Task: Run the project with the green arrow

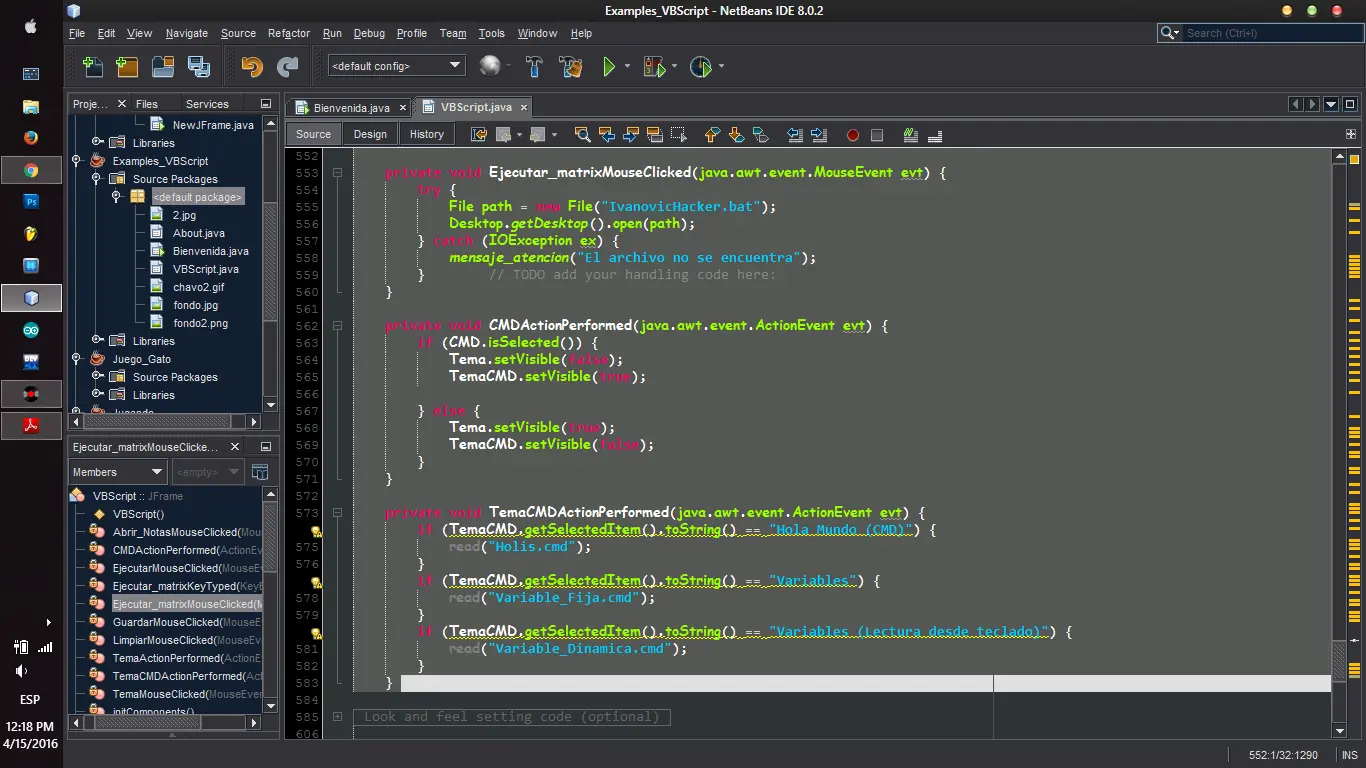Action: (x=609, y=67)
